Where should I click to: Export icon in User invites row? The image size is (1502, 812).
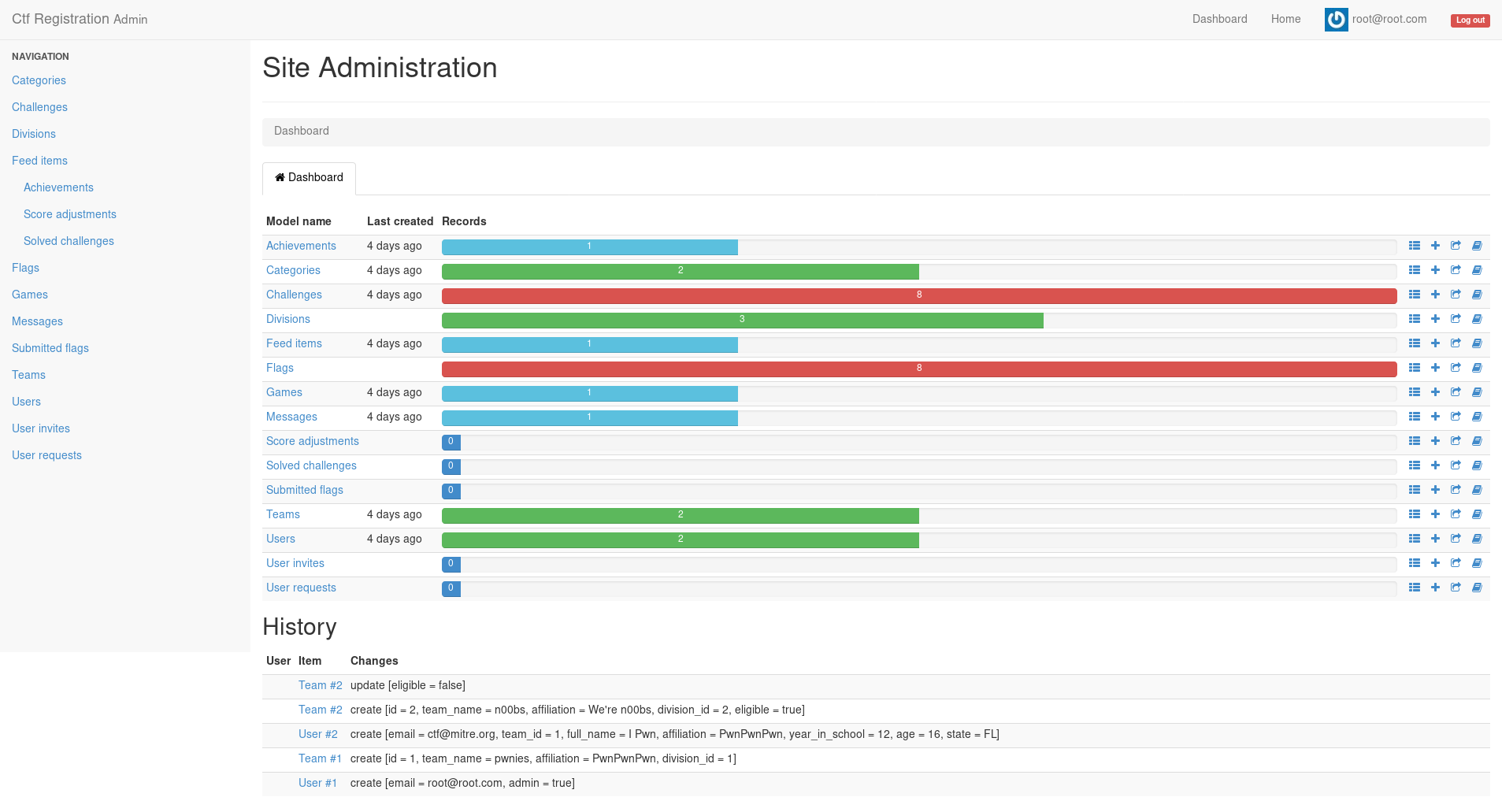pyautogui.click(x=1456, y=563)
